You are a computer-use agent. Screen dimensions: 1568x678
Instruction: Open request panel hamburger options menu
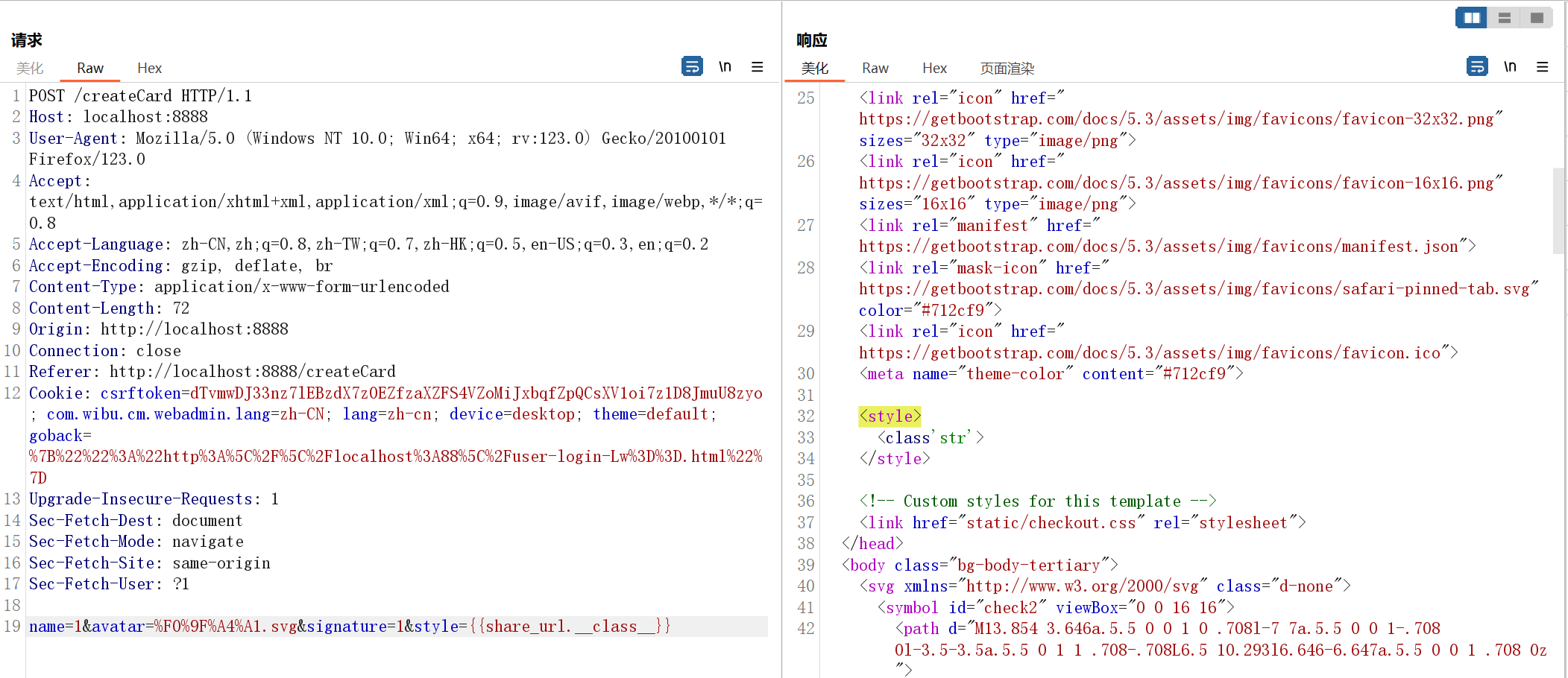758,66
